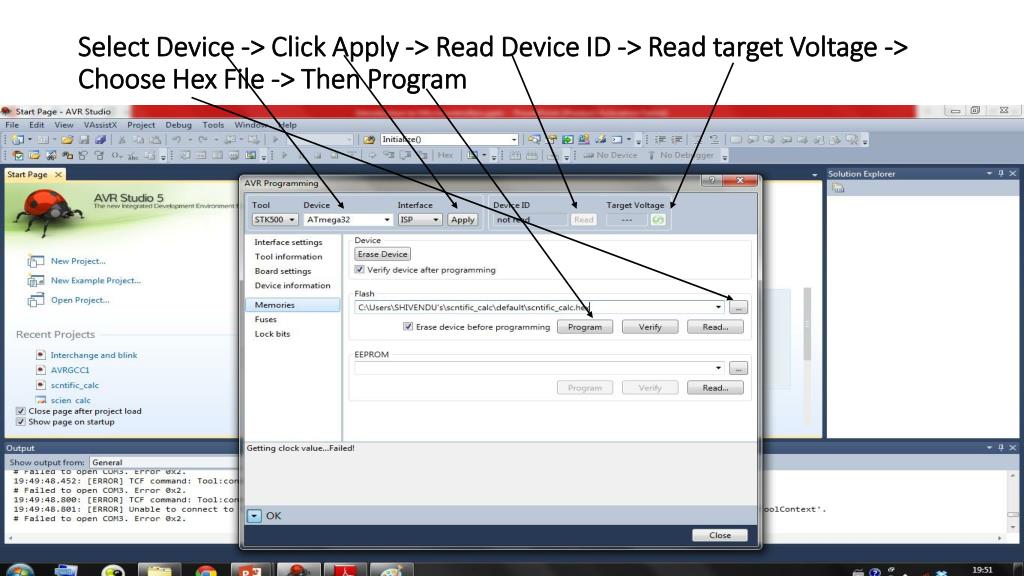
Task: Click the Save icon in main toolbar
Action: 84,140
